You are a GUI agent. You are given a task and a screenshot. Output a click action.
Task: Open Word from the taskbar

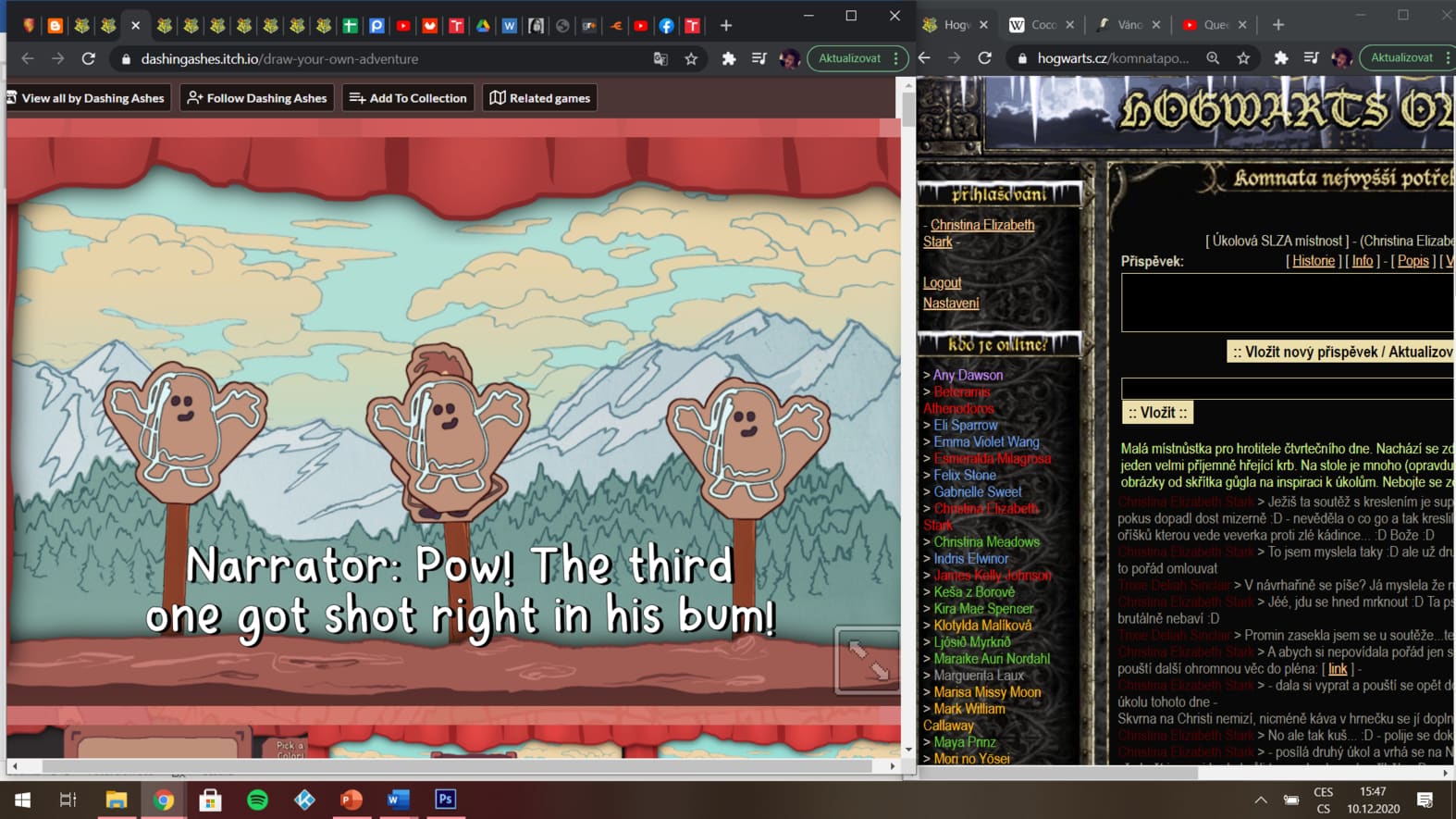pos(399,800)
